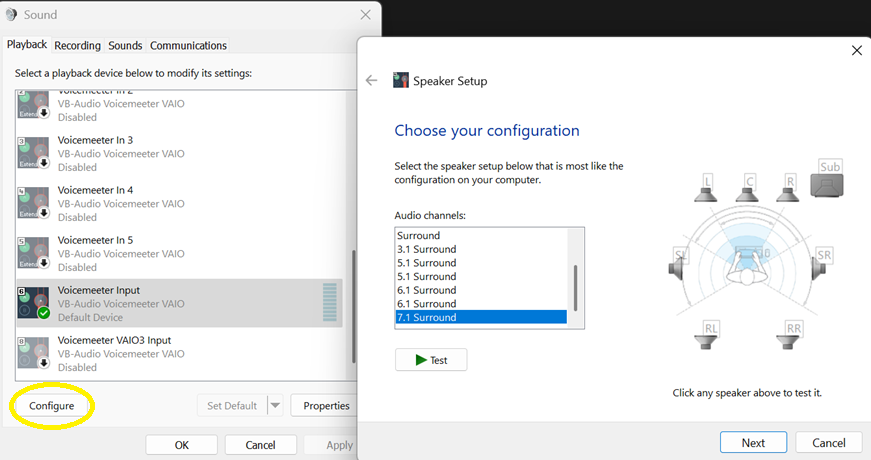Click Cancel in Speaker Setup
871x460 pixels.
click(x=829, y=443)
